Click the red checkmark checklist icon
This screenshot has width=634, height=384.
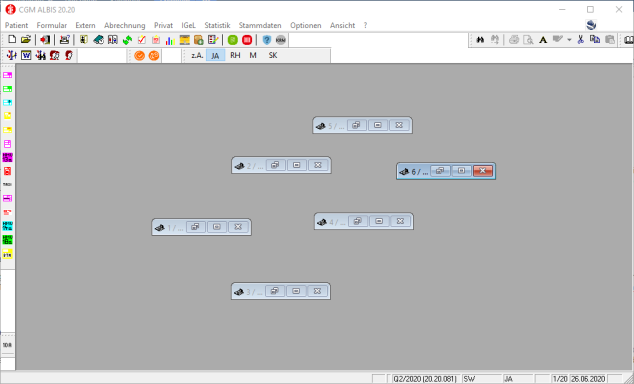coord(142,40)
